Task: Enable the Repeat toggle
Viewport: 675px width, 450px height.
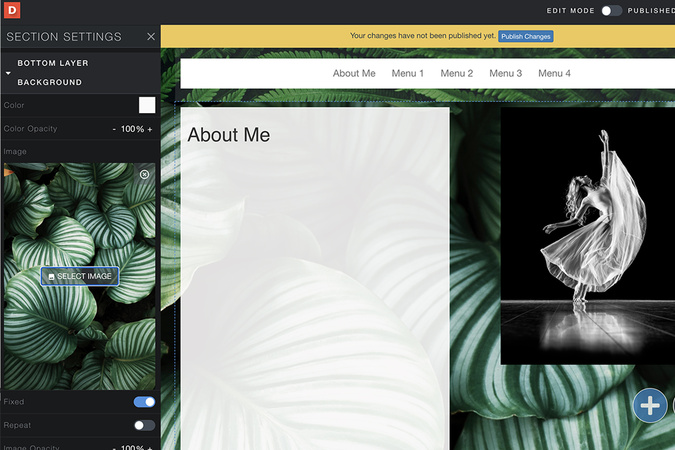Action: 144,425
